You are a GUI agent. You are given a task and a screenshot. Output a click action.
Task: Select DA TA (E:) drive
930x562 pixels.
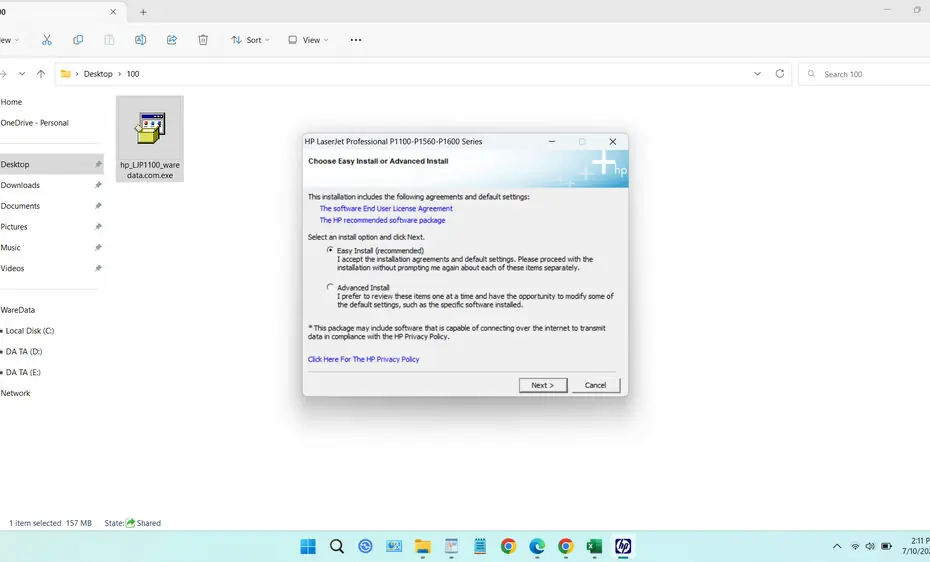pyautogui.click(x=23, y=372)
